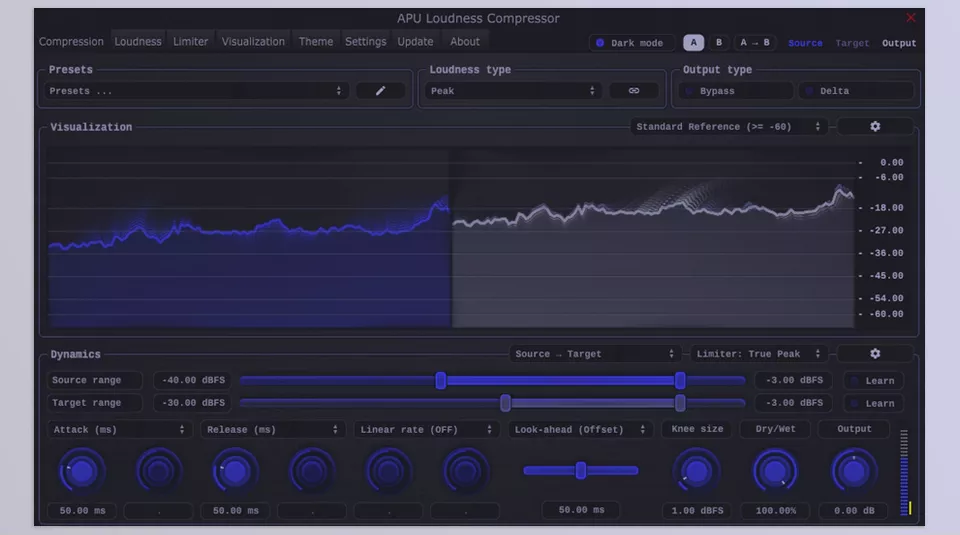Screen dimensions: 960x535
Task: Open the Loudness type Peak dropdown
Action: point(513,91)
